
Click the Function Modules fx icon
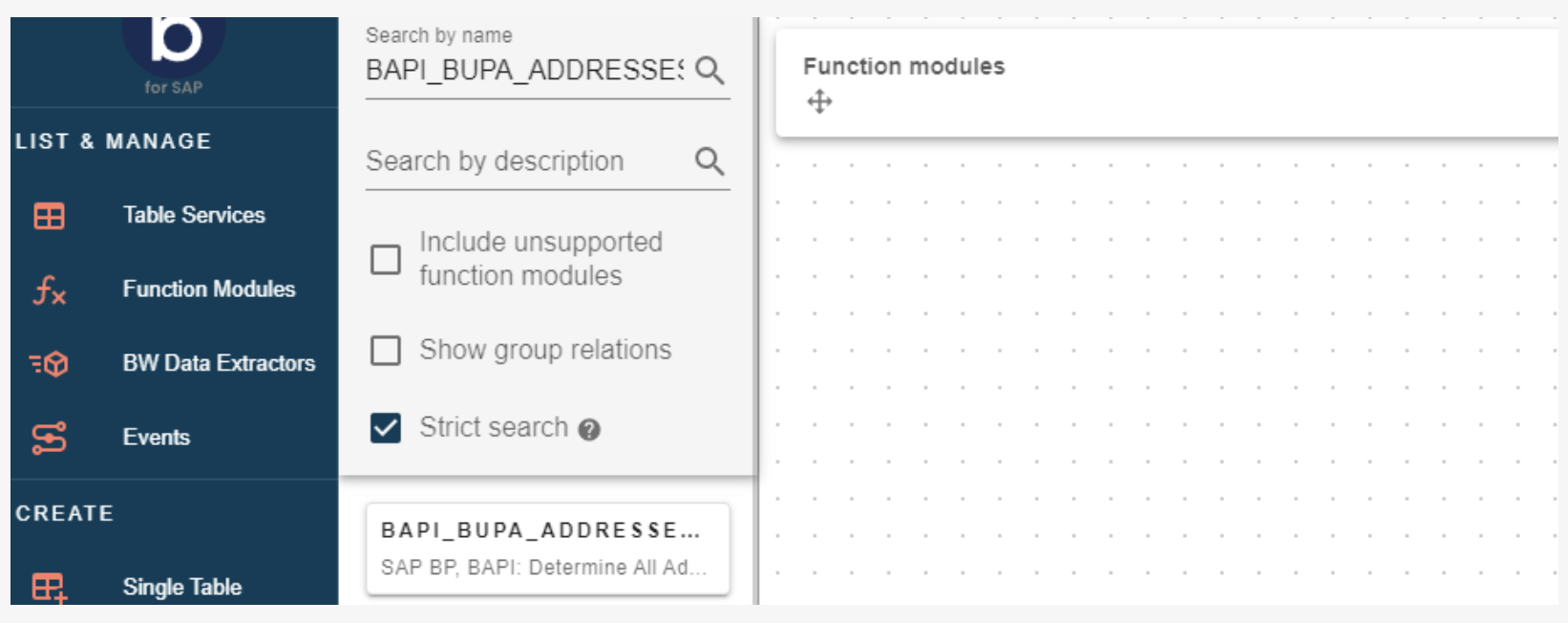pos(49,290)
